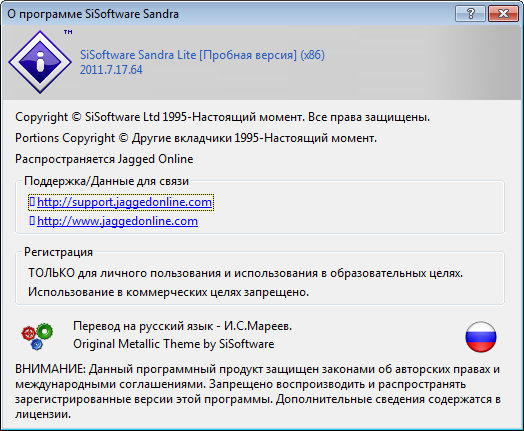Click the Регистрация group label
Screen dimensions: 524x431
click(x=58, y=252)
